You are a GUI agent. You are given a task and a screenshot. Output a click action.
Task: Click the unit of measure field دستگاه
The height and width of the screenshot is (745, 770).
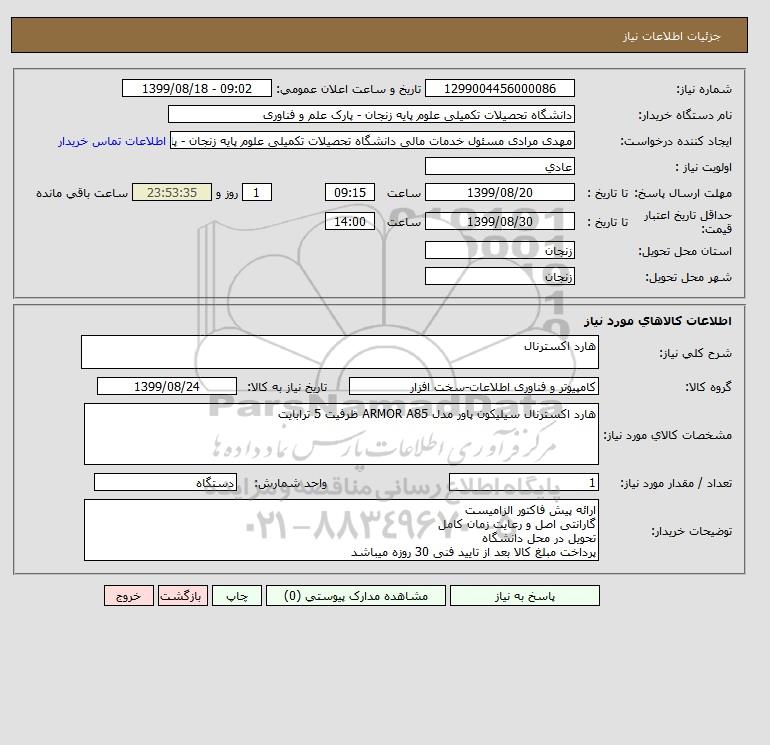point(165,483)
